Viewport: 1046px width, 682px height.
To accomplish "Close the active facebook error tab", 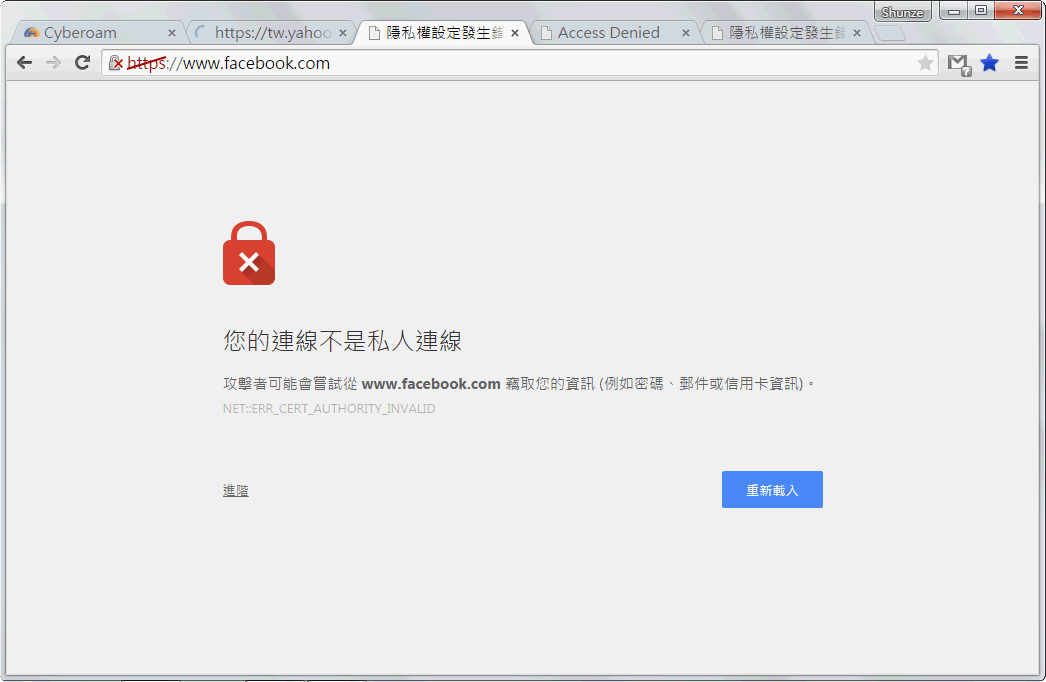I will (x=514, y=33).
